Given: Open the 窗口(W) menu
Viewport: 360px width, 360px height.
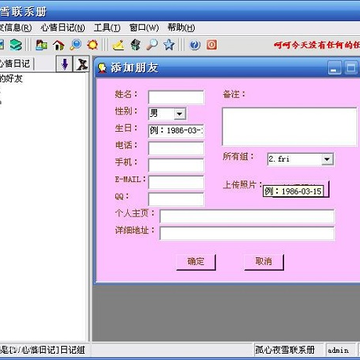Looking at the screenshot, I should [x=144, y=28].
